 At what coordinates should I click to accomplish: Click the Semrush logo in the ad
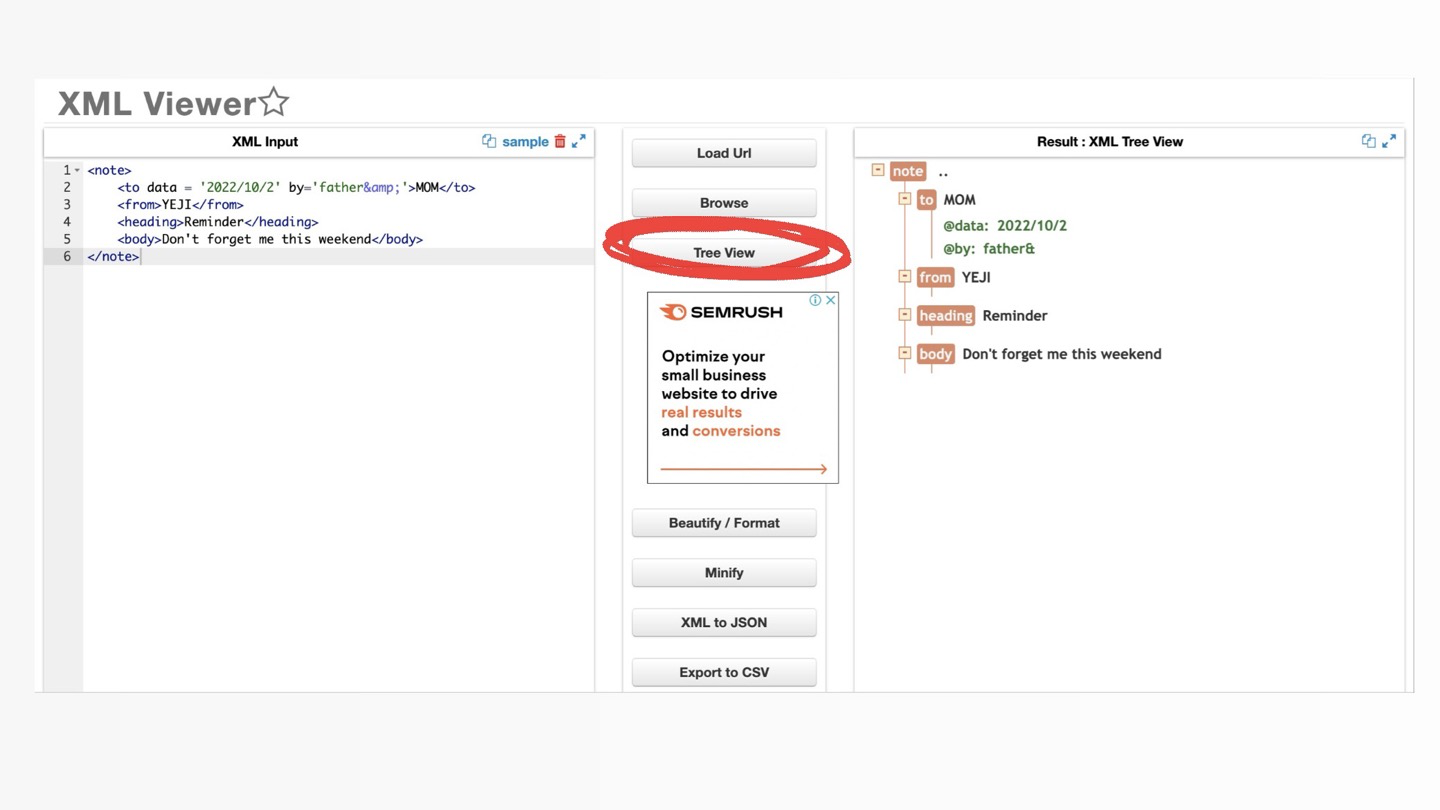pos(721,312)
